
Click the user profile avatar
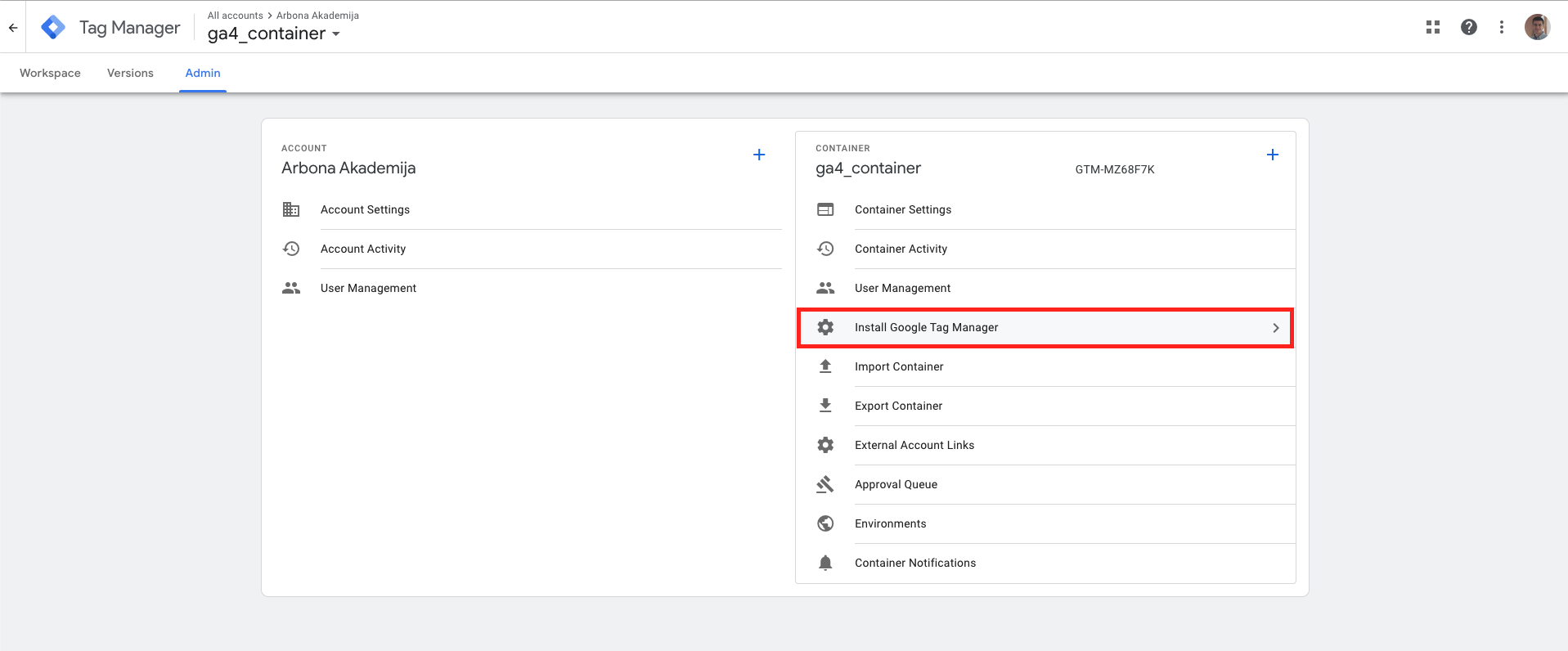[x=1538, y=27]
